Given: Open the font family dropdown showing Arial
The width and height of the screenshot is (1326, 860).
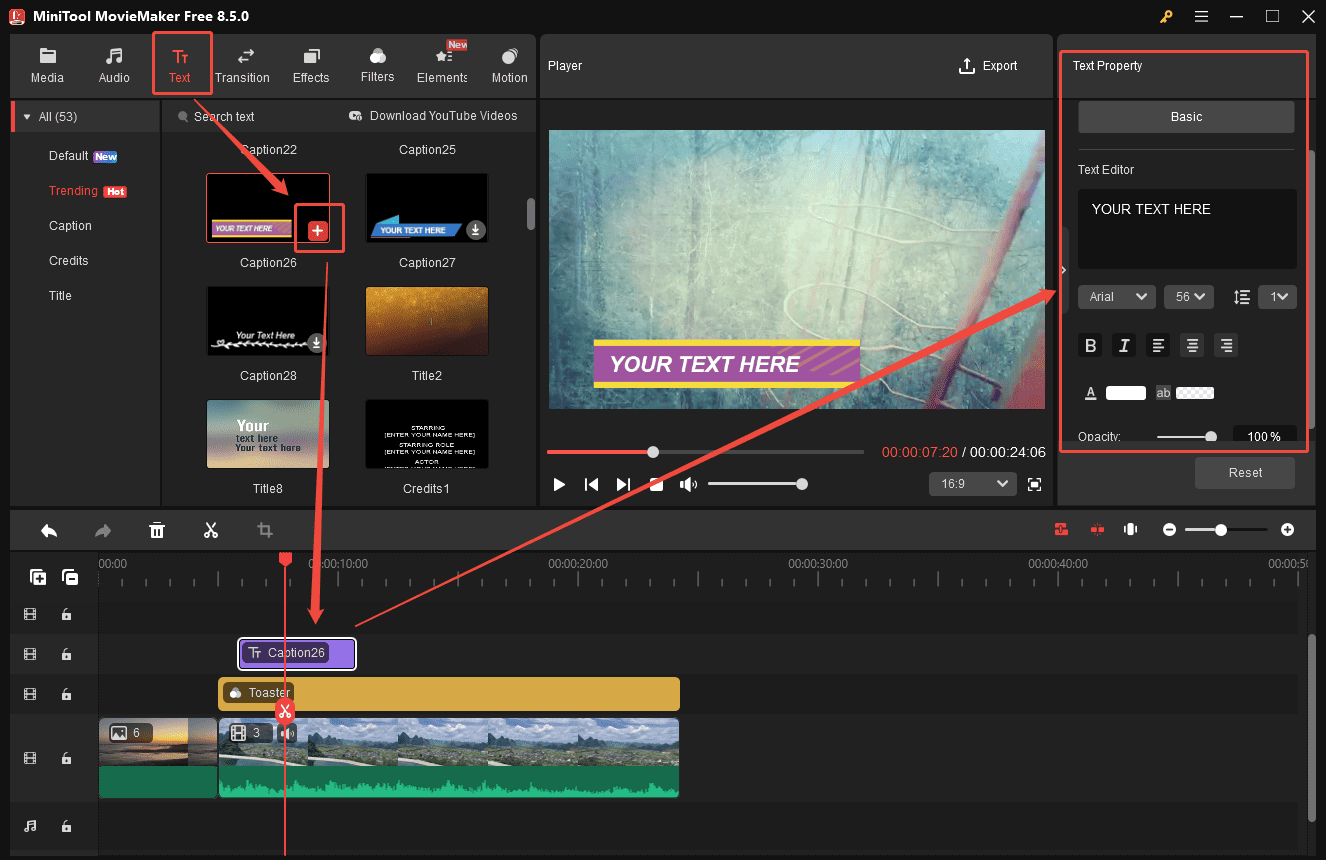Looking at the screenshot, I should [x=1116, y=296].
